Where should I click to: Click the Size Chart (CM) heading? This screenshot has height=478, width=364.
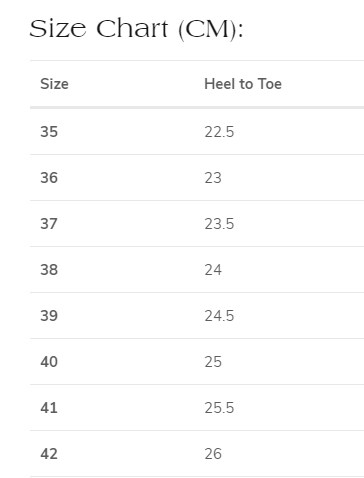pyautogui.click(x=137, y=29)
